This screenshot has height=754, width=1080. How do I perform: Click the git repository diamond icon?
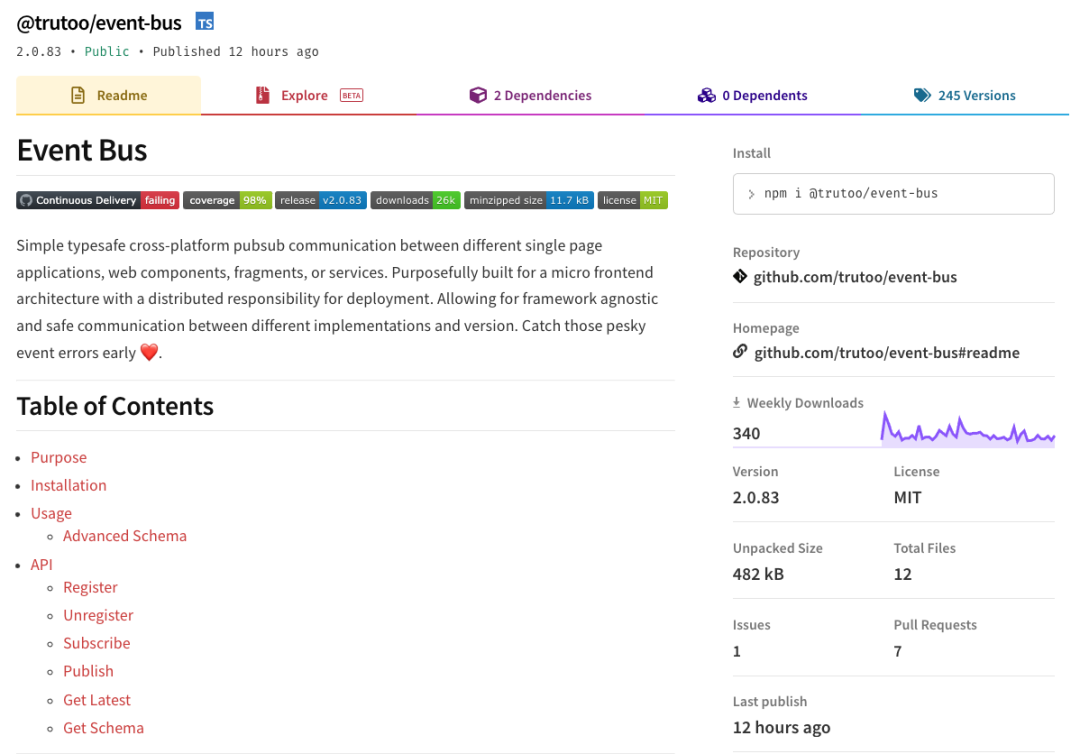pos(740,277)
